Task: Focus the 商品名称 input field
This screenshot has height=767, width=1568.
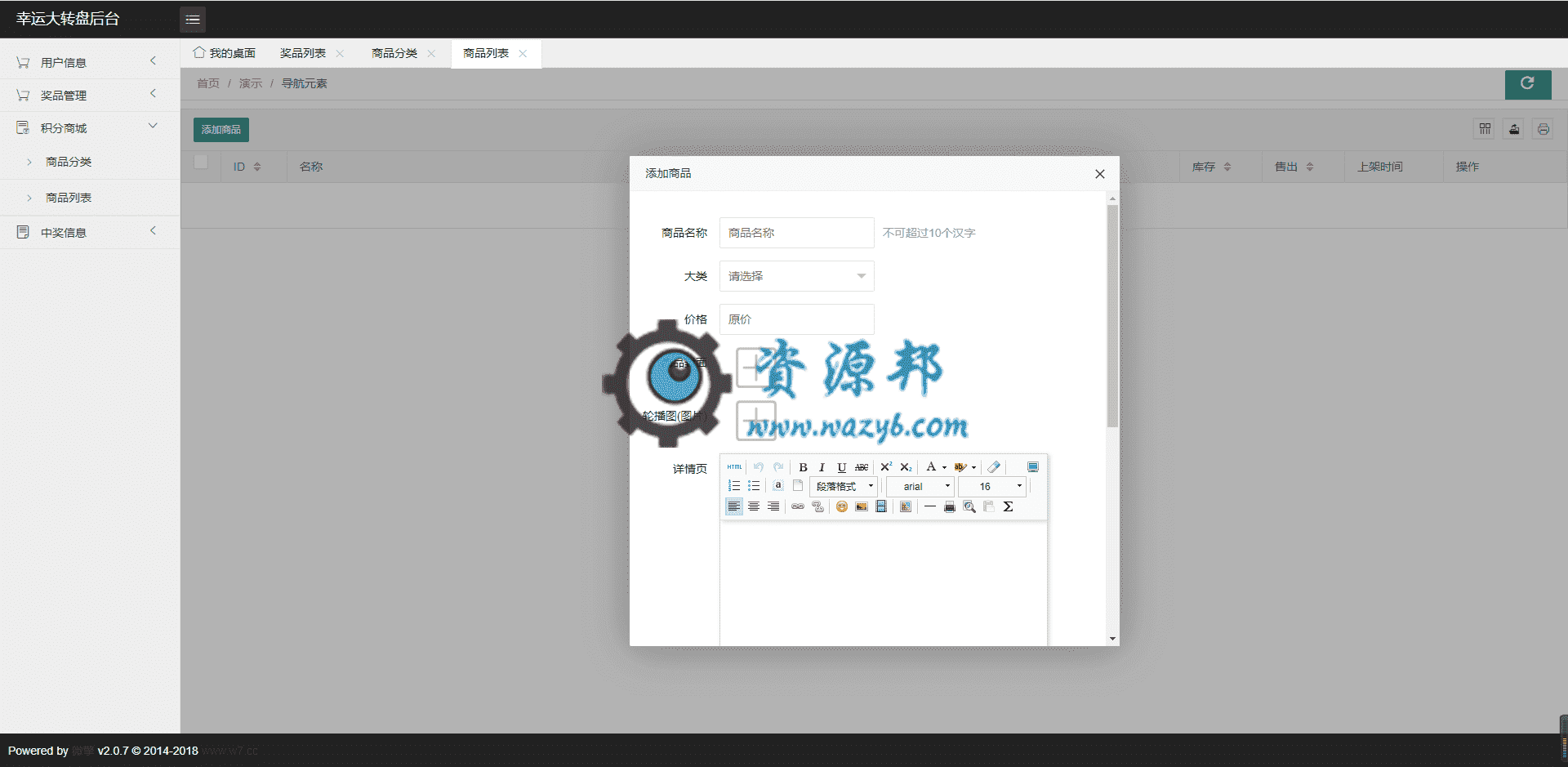Action: pyautogui.click(x=796, y=233)
